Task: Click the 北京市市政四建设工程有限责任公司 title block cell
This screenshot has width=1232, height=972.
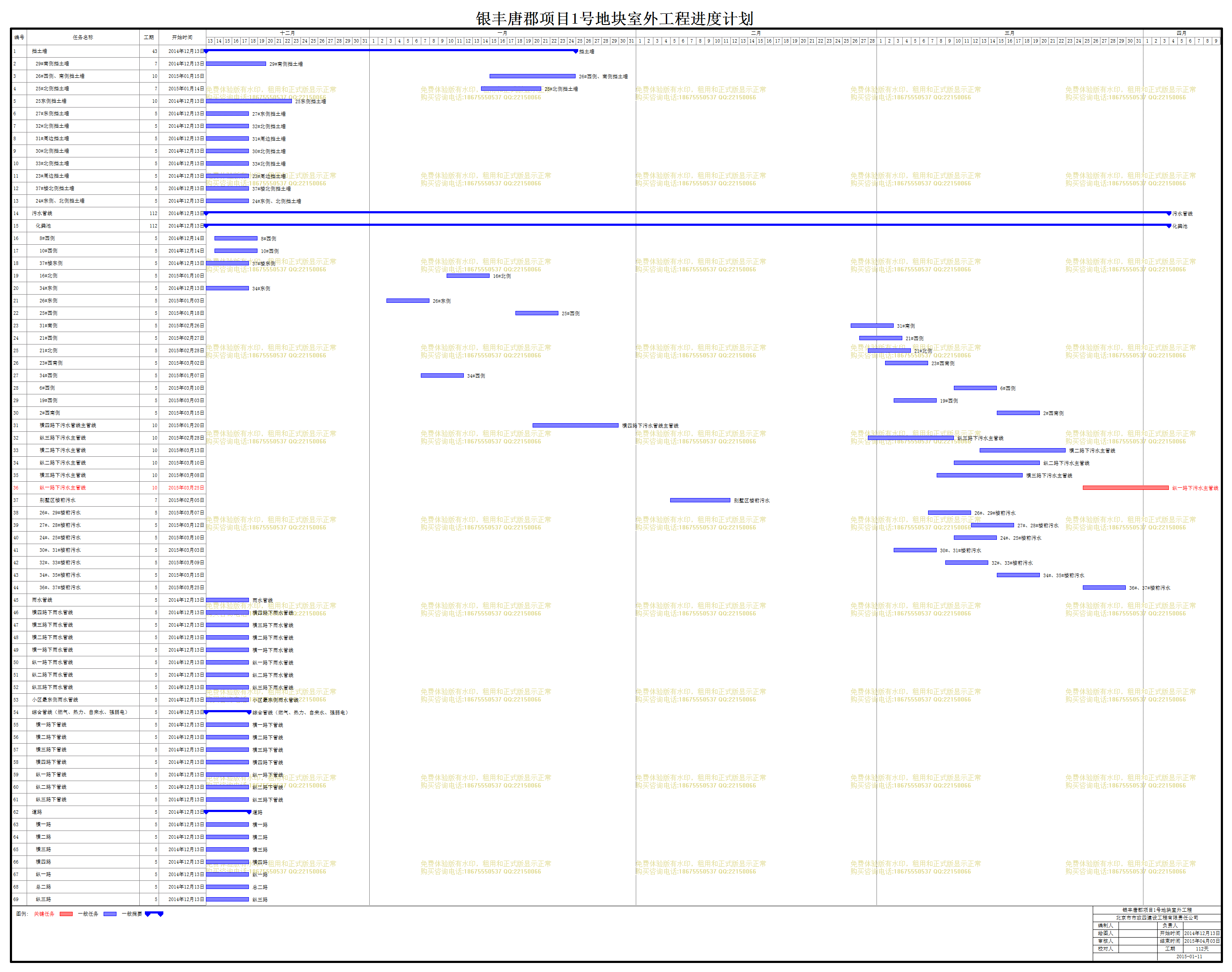Action: (1157, 918)
